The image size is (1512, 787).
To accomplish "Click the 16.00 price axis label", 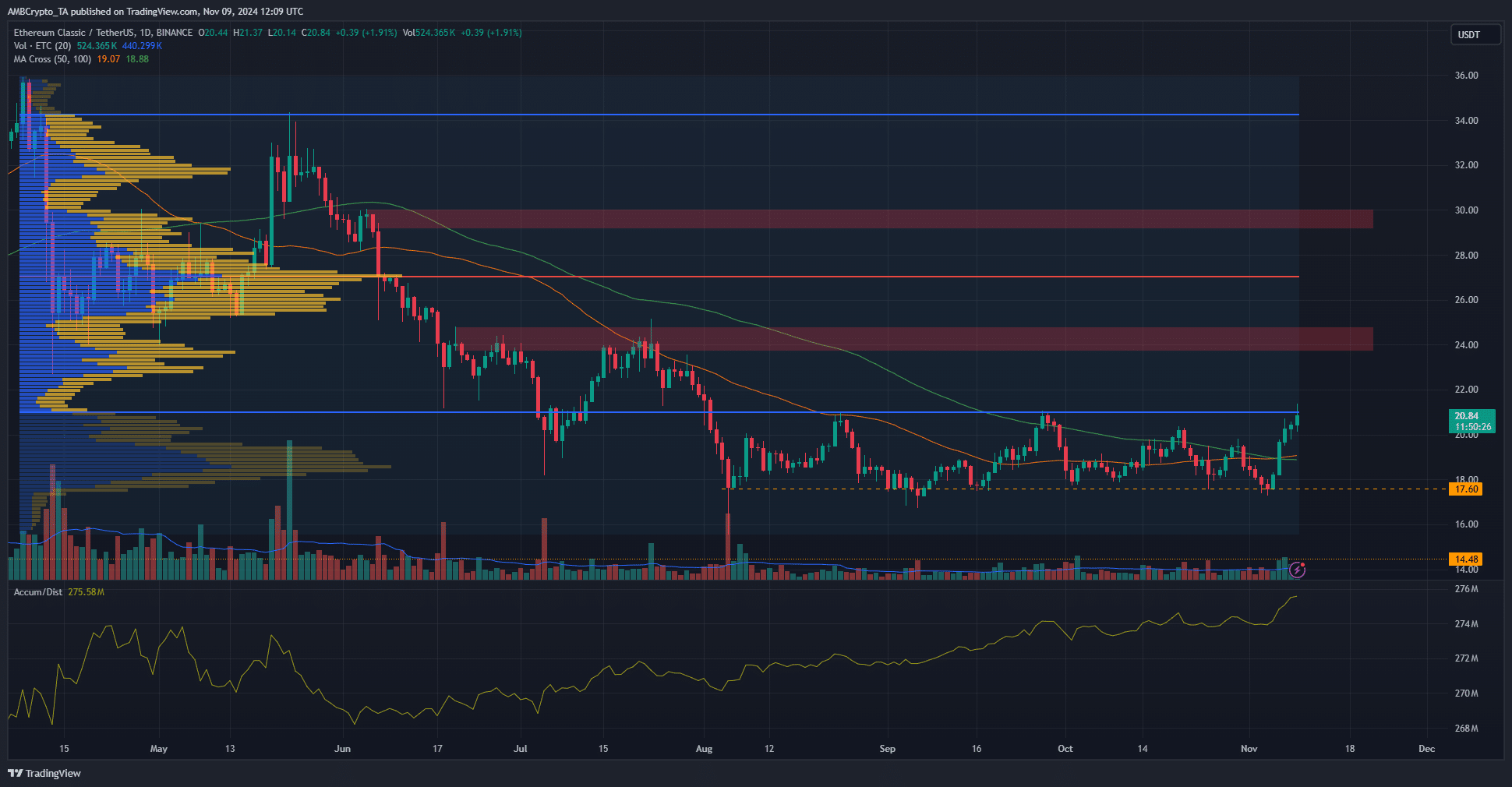I will click(x=1466, y=524).
